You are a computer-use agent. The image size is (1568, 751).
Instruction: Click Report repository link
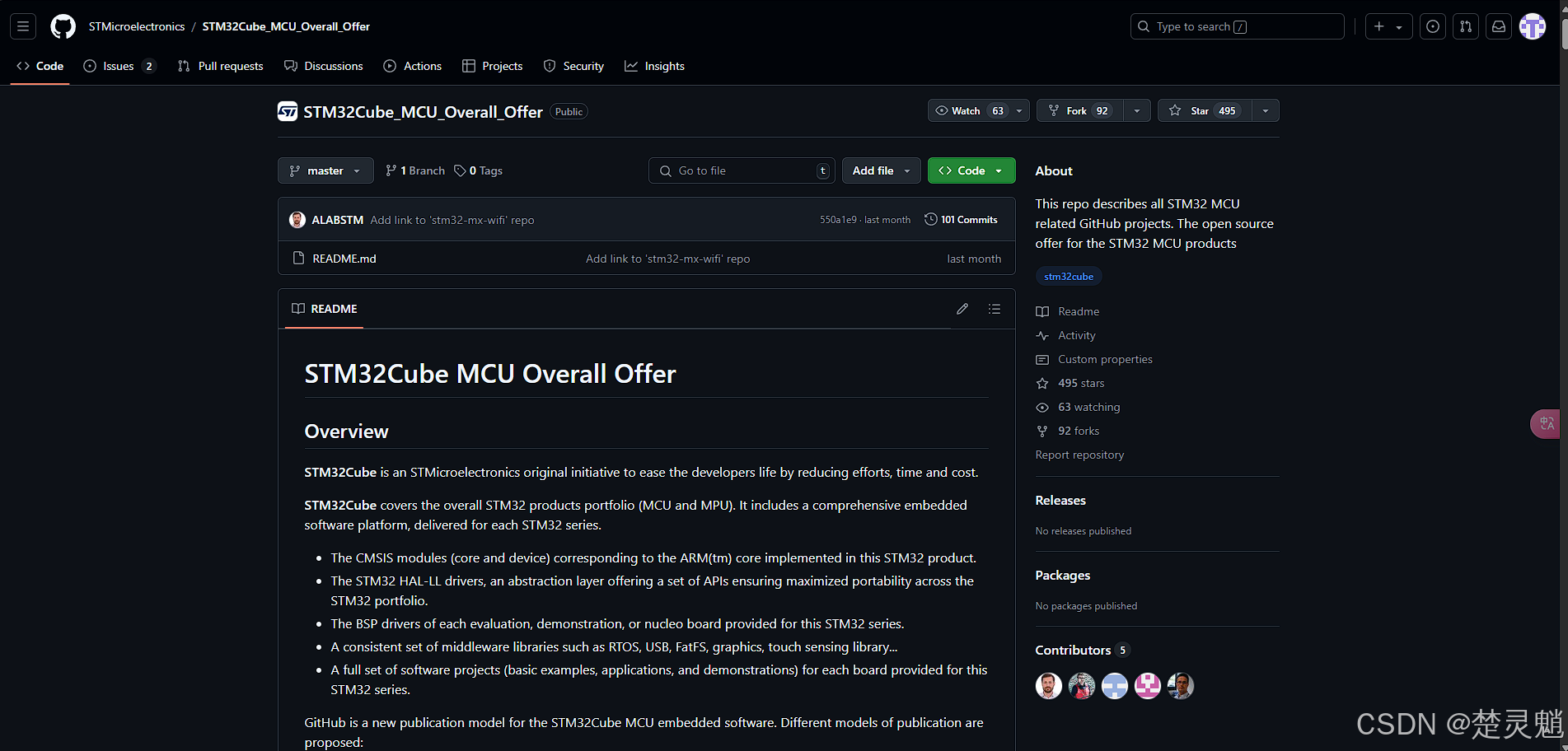tap(1079, 455)
